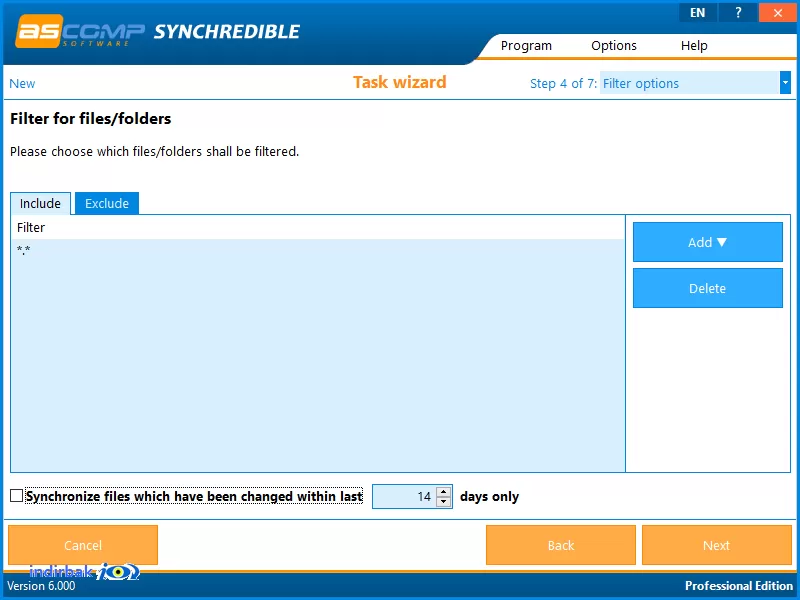Screen dimensions: 800x600
Task: Open the Program menu
Action: coord(526,45)
